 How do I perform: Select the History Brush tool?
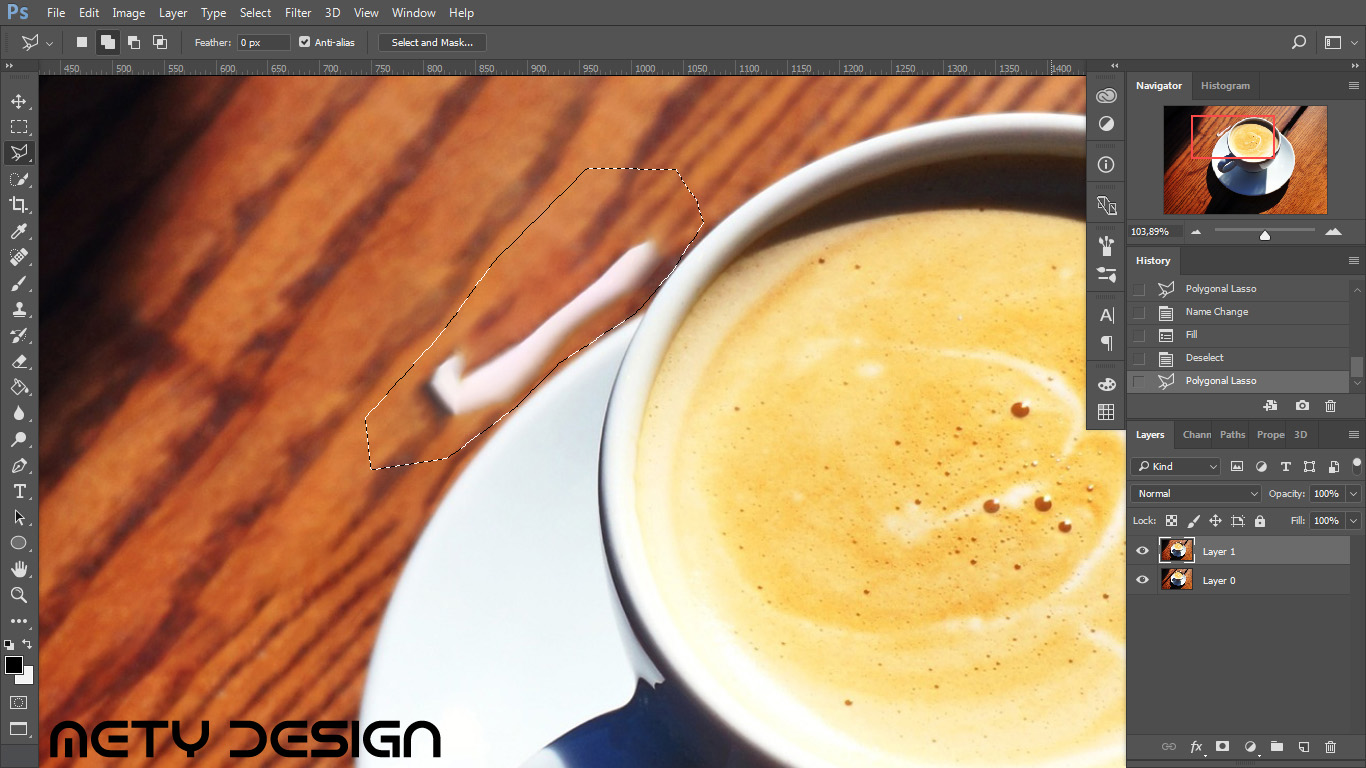click(x=19, y=335)
